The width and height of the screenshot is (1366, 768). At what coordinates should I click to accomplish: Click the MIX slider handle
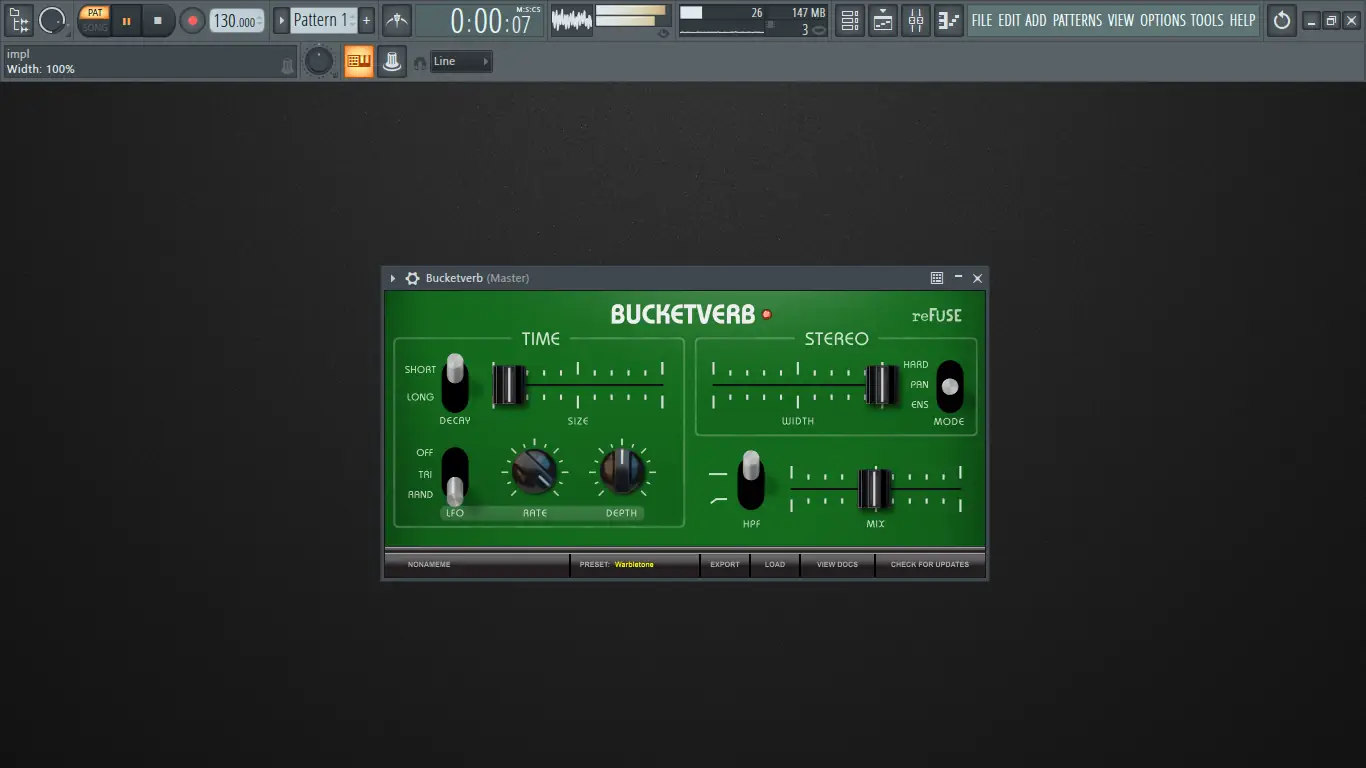(874, 488)
